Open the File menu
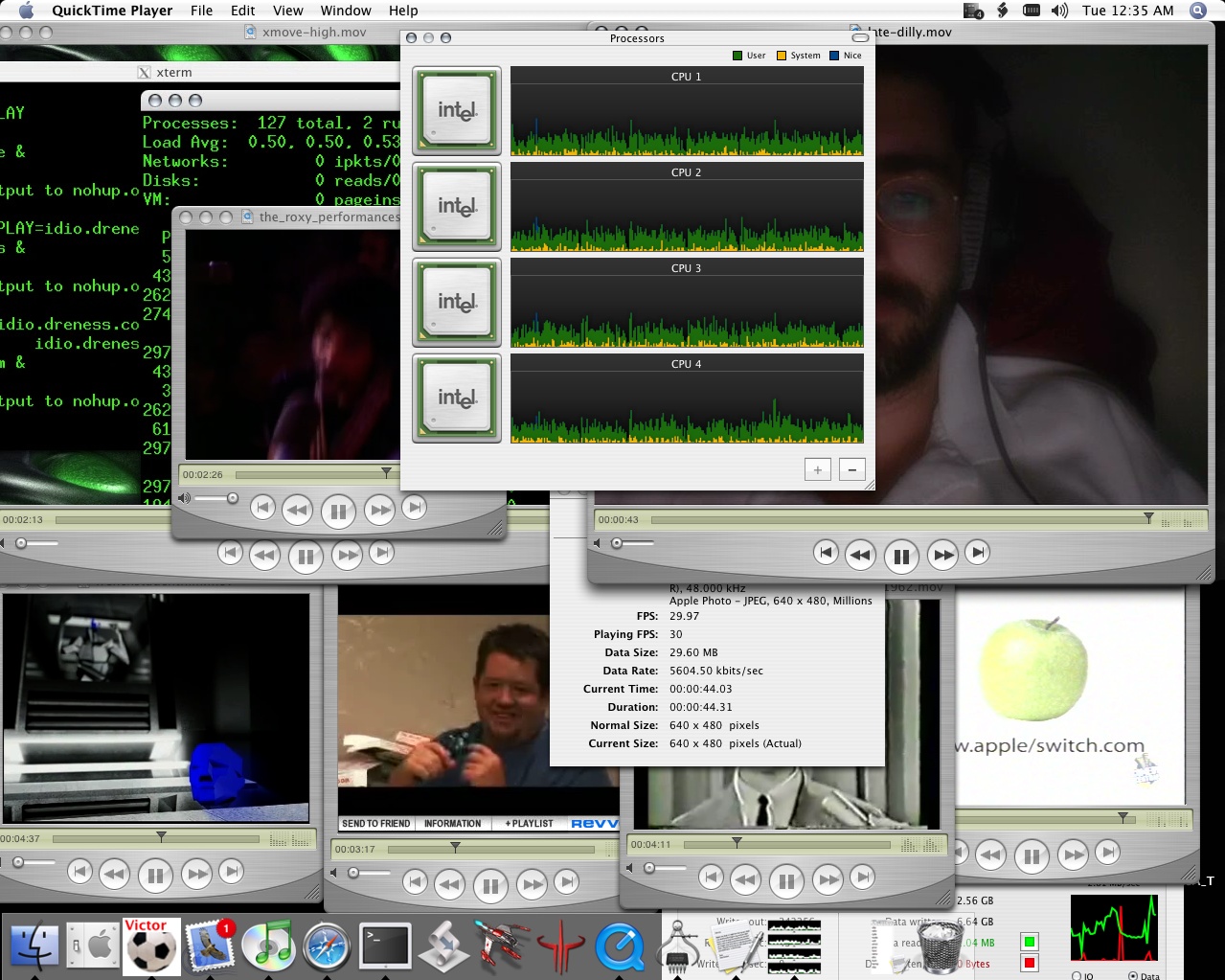This screenshot has width=1225, height=980. 201,11
